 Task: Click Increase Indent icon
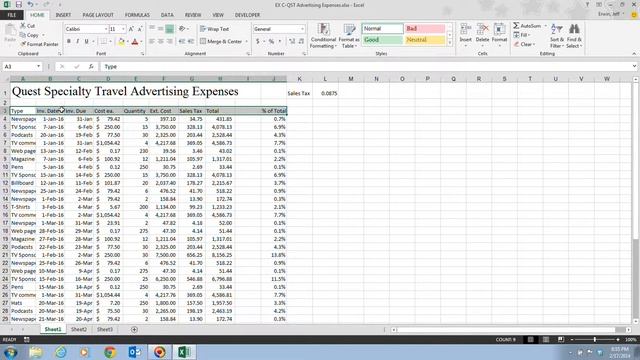[191, 41]
